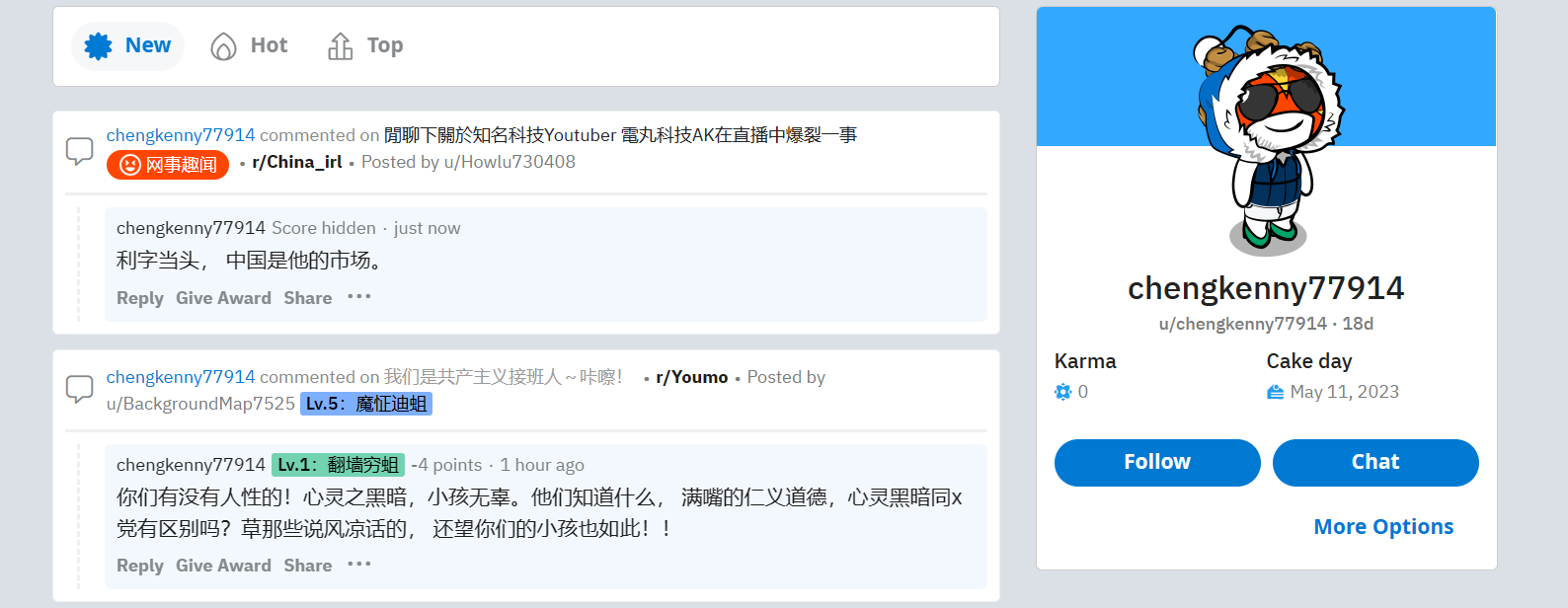Viewport: 1568px width, 608px height.
Task: Expand More Options on the profile card
Action: [x=1383, y=527]
